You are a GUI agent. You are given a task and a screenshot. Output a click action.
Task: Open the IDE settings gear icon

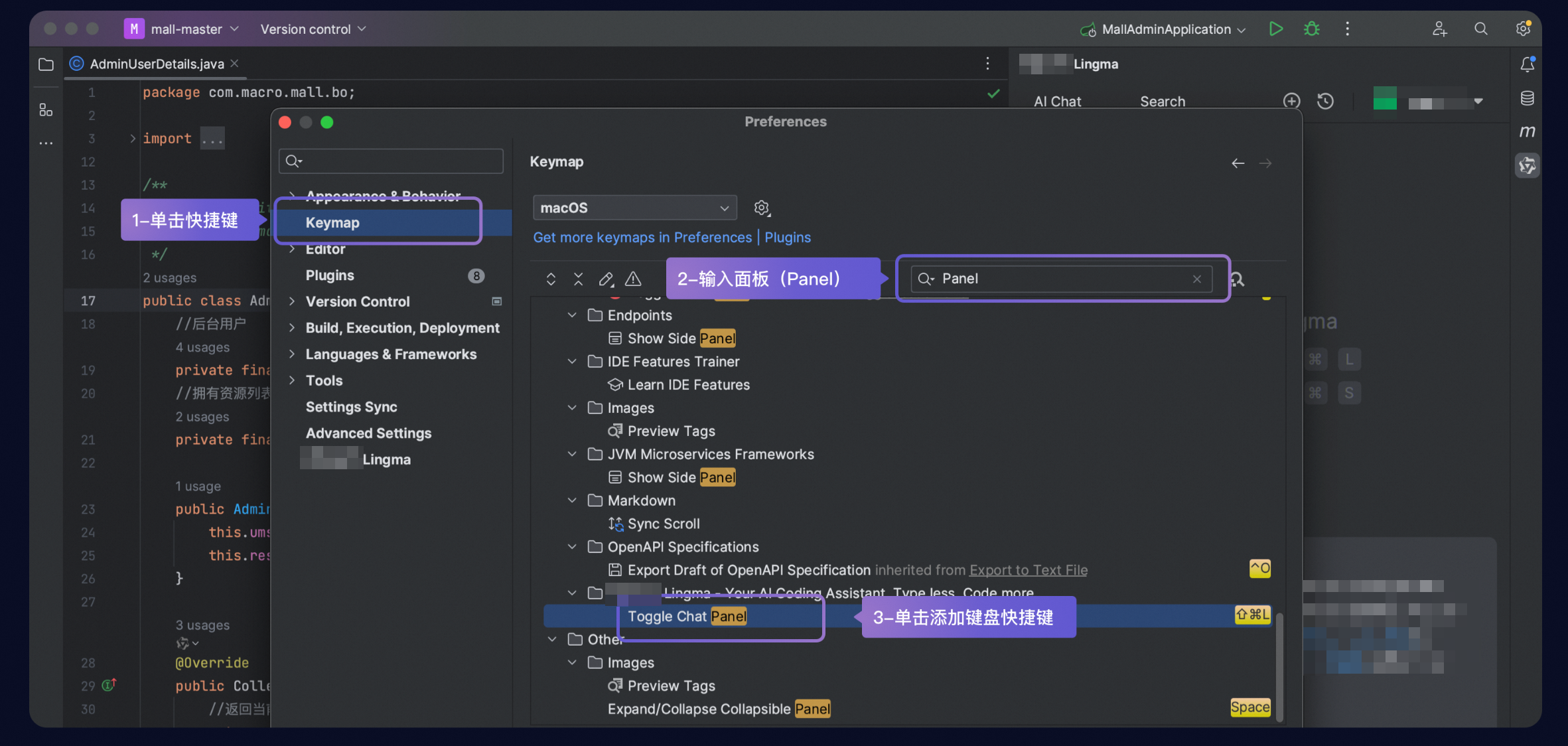pos(1523,29)
